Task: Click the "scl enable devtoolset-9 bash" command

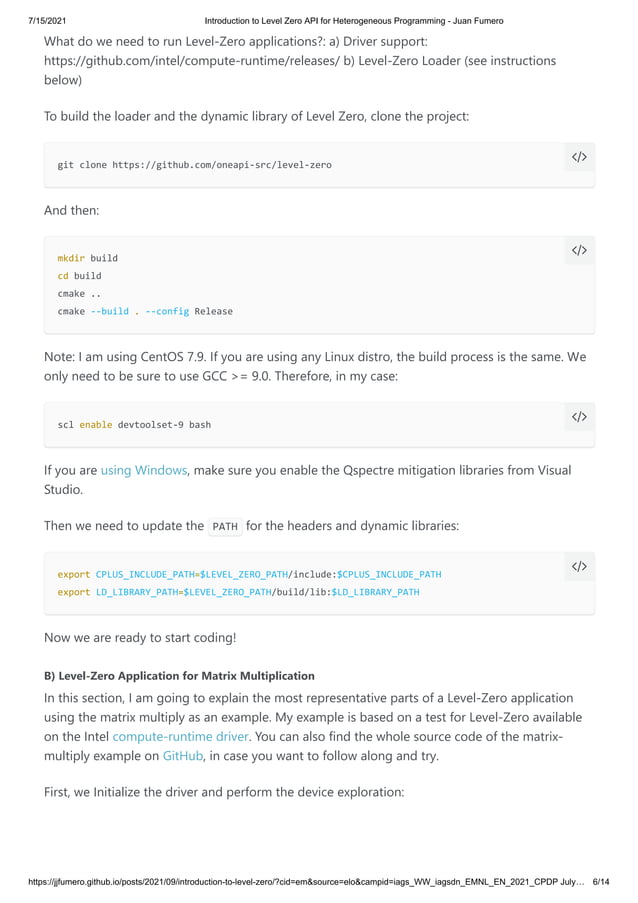Action: [134, 425]
